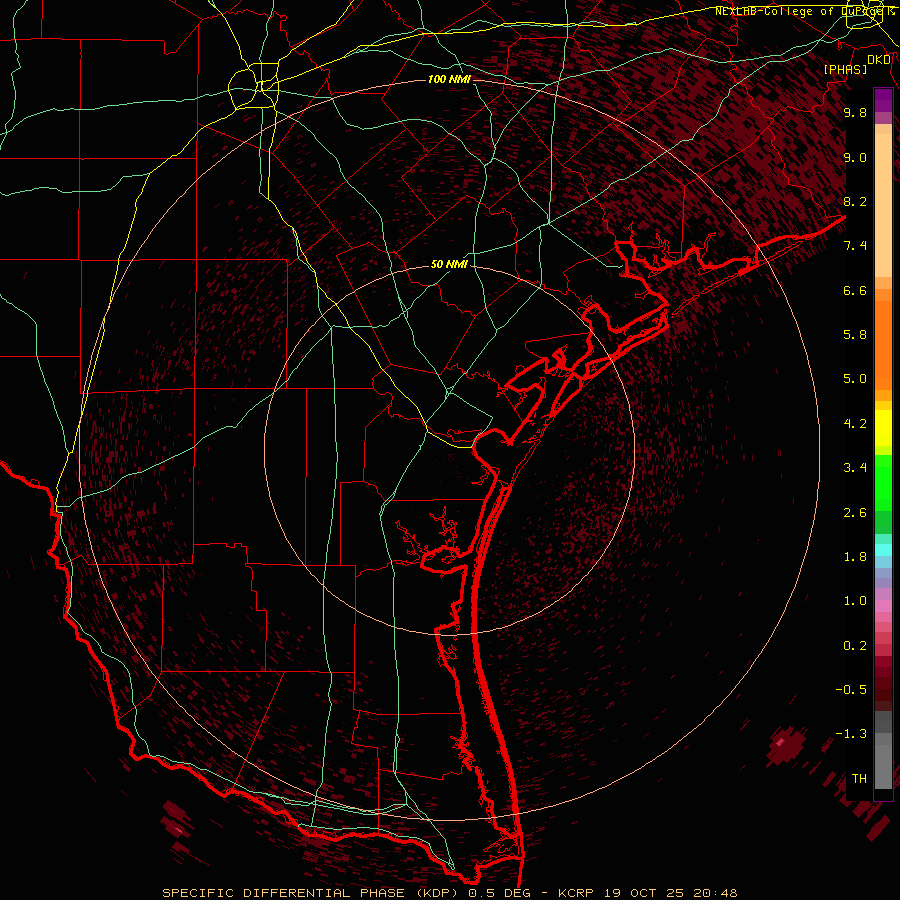Click the isolated radar echo with pink pixel offshore
Image resolution: width=900 pixels, height=900 pixels.
point(785,745)
